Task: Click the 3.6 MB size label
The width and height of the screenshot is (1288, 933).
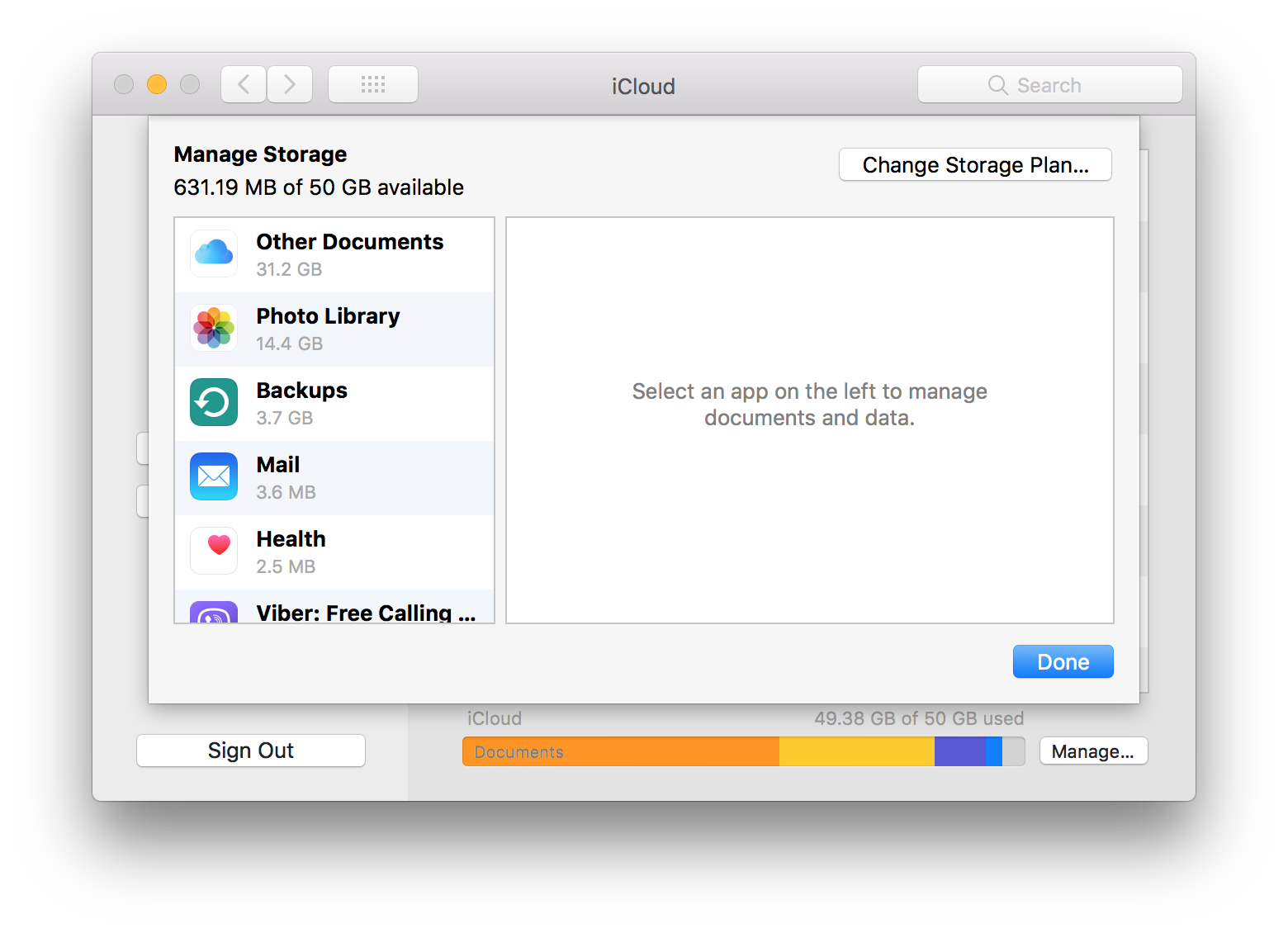Action: 286,492
